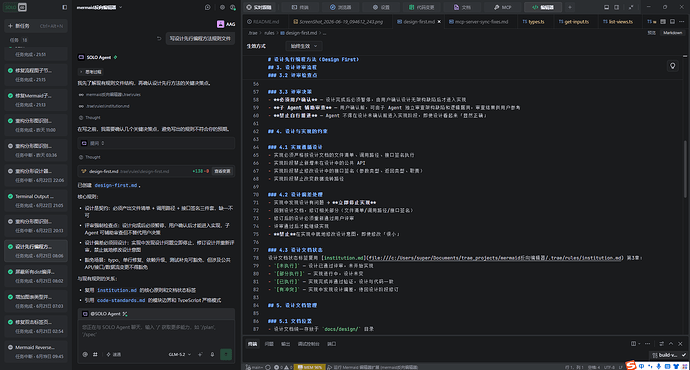The image size is (690, 370).
Task: Toggle the SOLO mode switch at top left
Action: coord(16,7)
